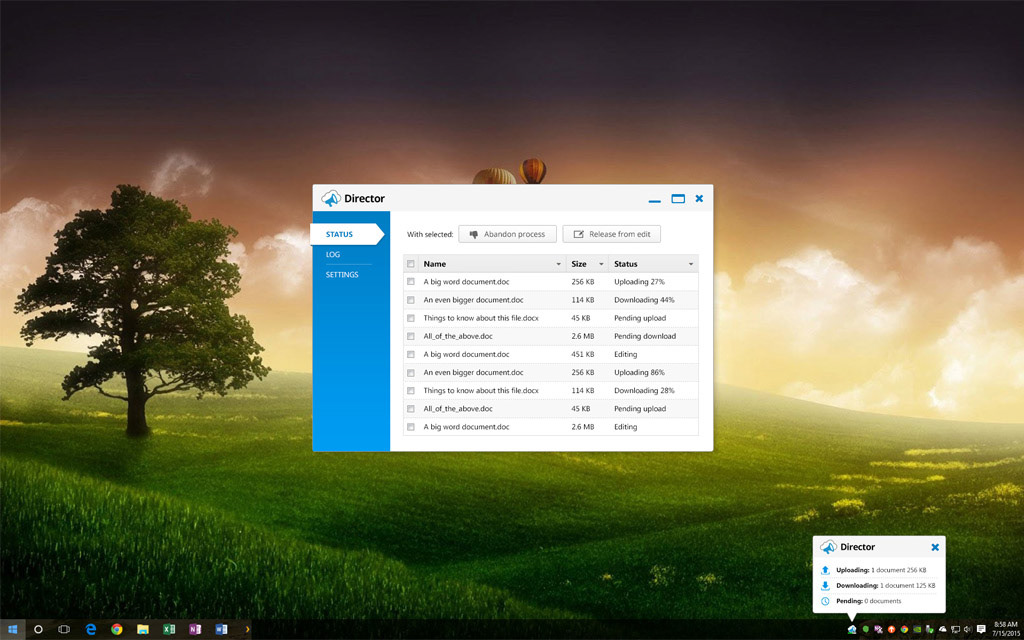Check the row showing Uploading 86%
This screenshot has width=1024, height=640.
(411, 372)
